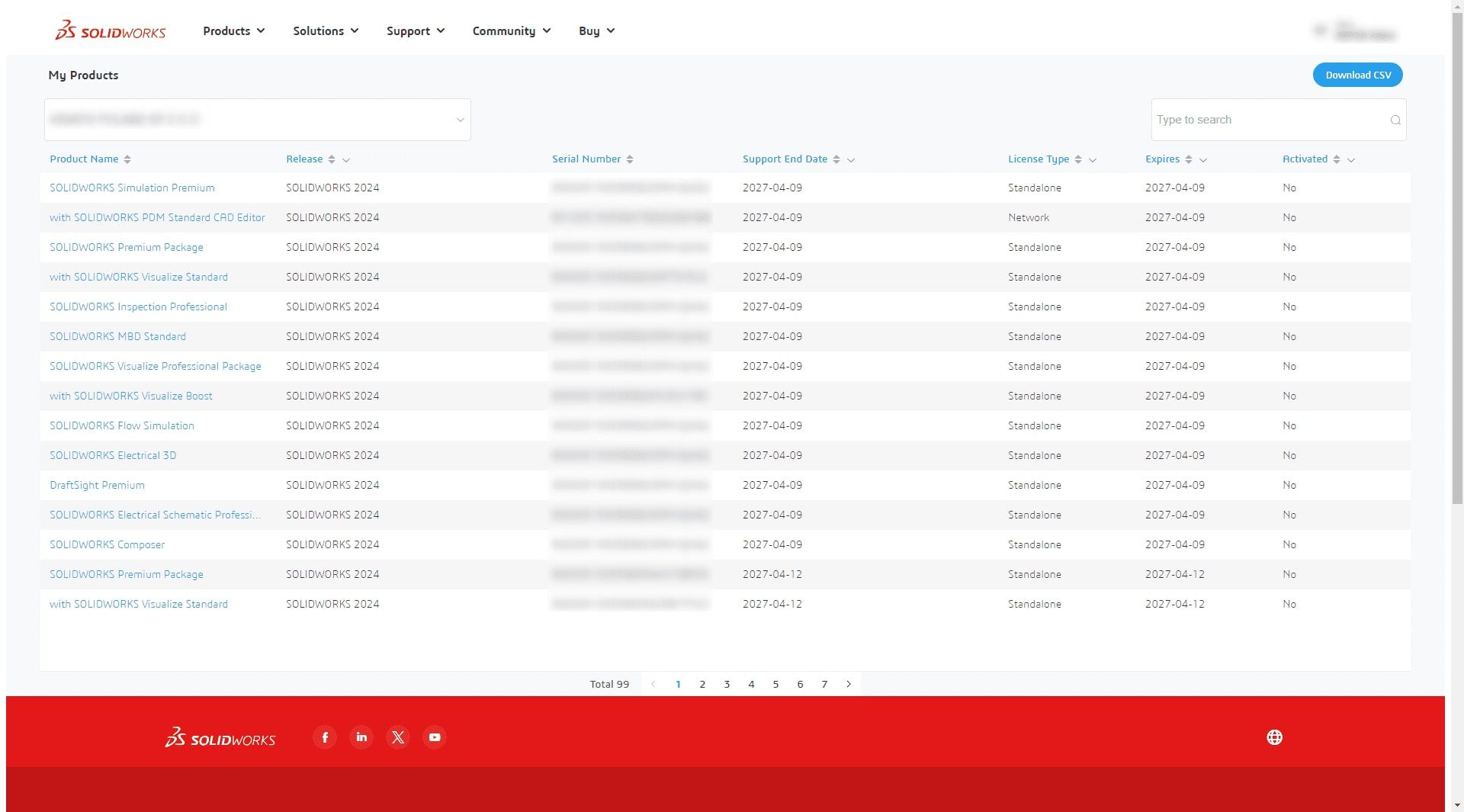
Task: Open the Facebook social icon in footer
Action: click(x=325, y=737)
